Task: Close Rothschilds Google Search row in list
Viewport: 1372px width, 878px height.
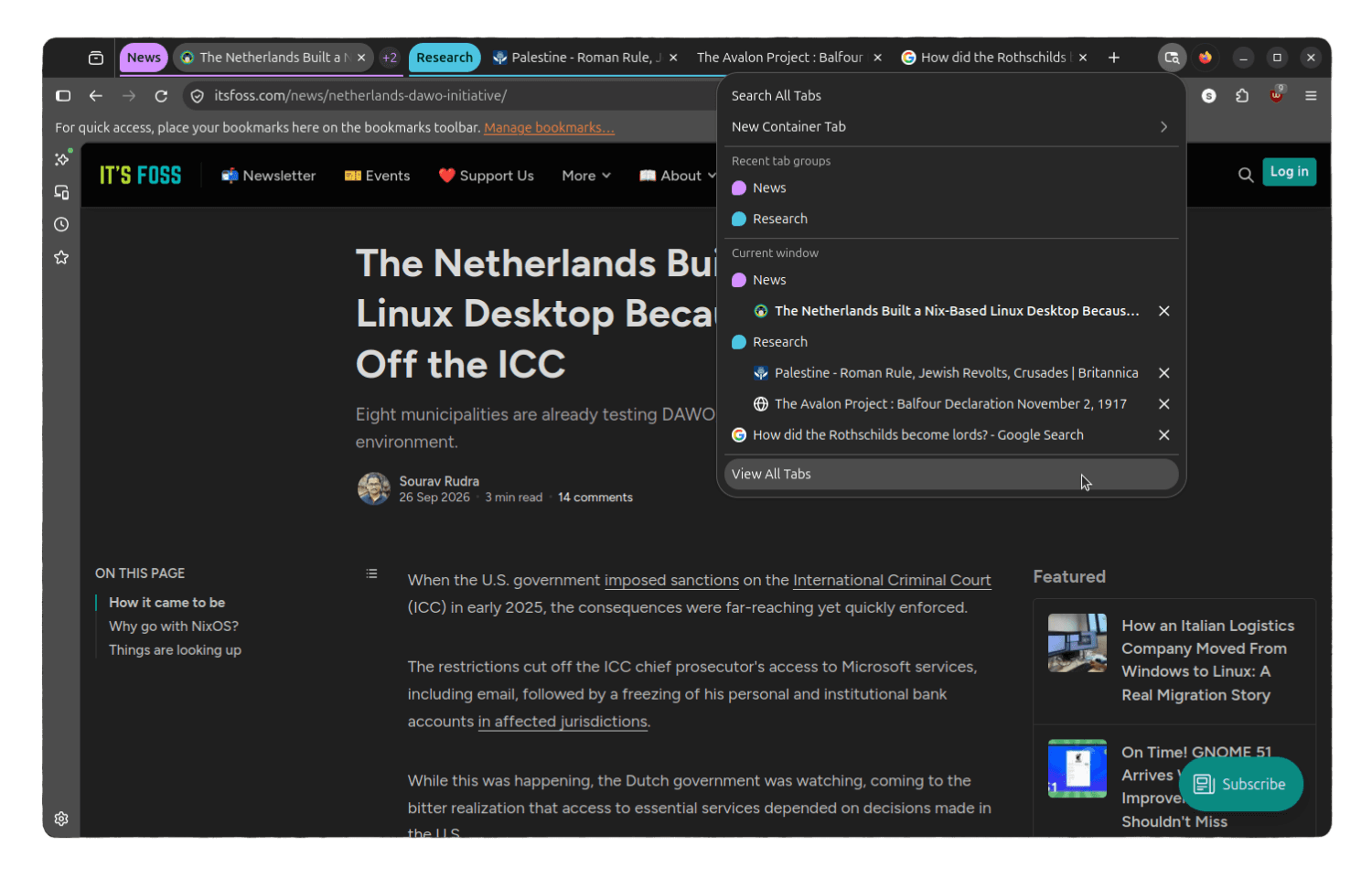Action: [x=1164, y=435]
